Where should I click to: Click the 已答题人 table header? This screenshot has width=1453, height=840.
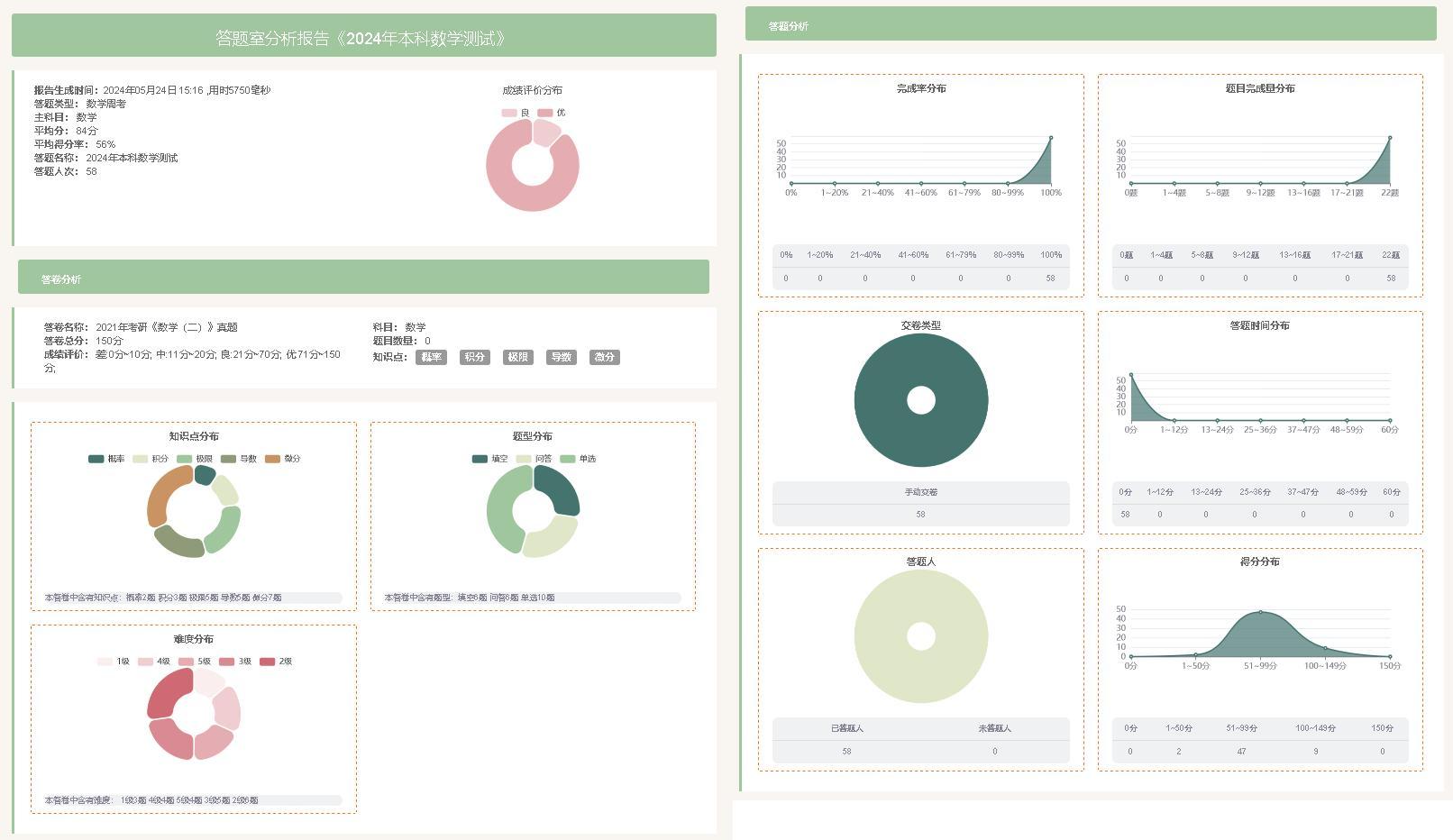(846, 728)
